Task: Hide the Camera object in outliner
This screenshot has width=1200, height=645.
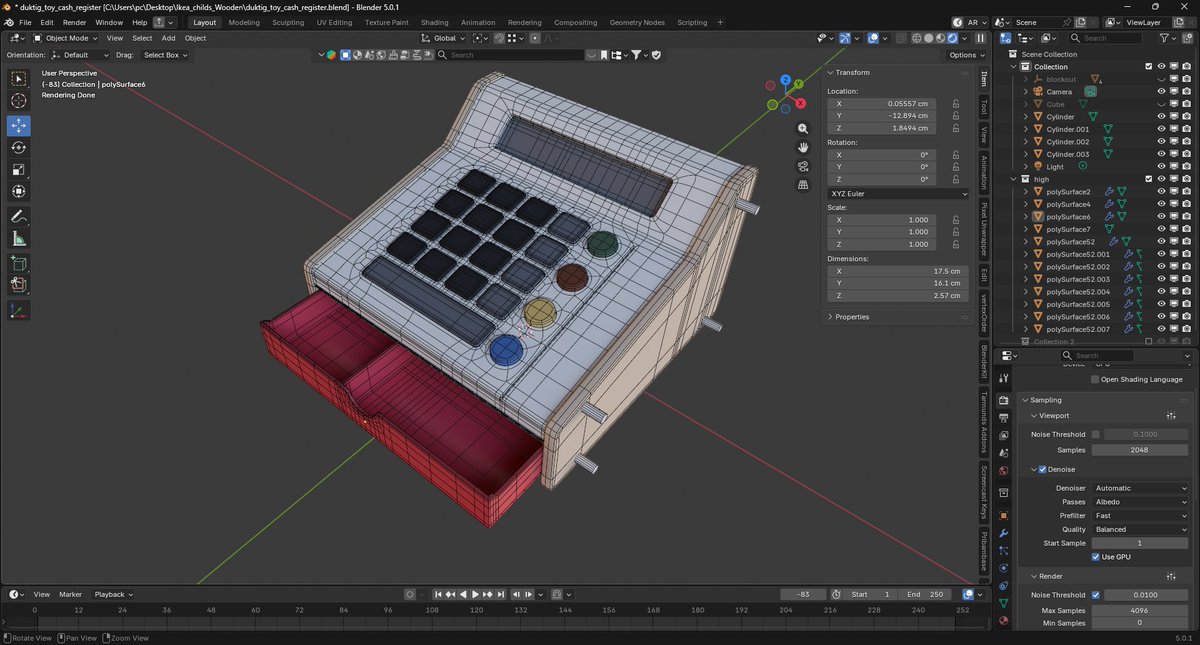Action: coord(1161,92)
